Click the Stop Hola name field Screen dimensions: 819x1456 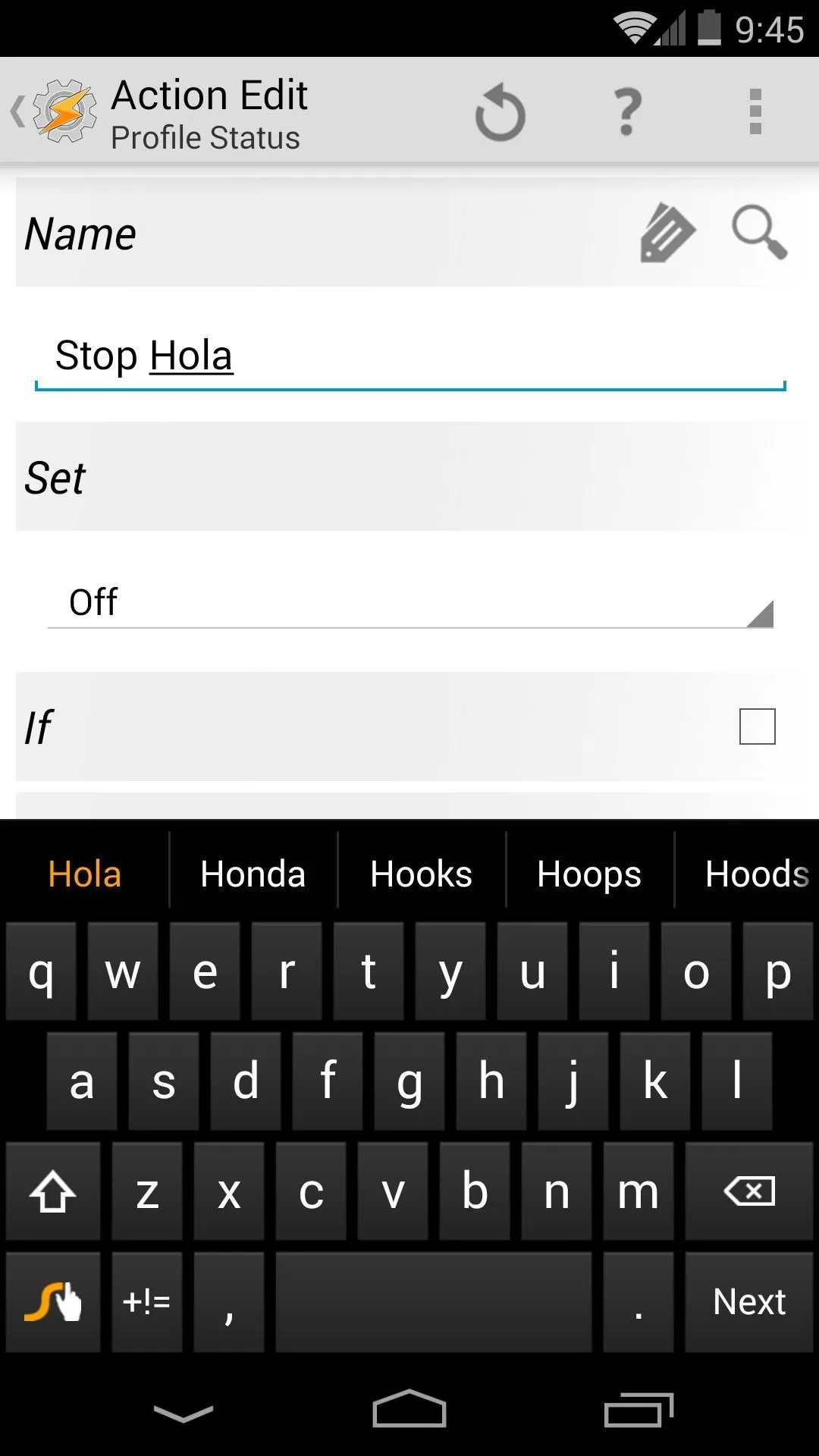[x=410, y=356]
